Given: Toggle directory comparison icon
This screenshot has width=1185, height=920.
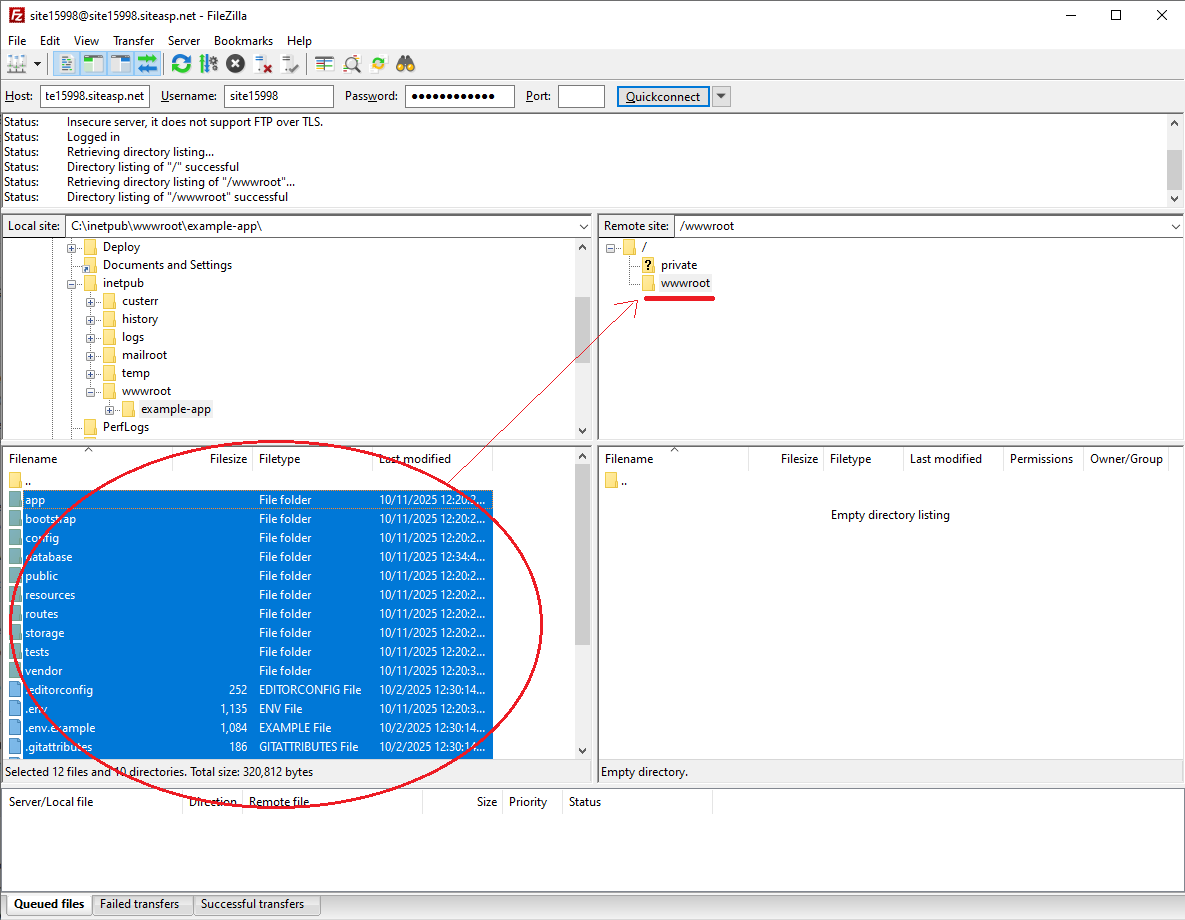Looking at the screenshot, I should click(x=352, y=64).
